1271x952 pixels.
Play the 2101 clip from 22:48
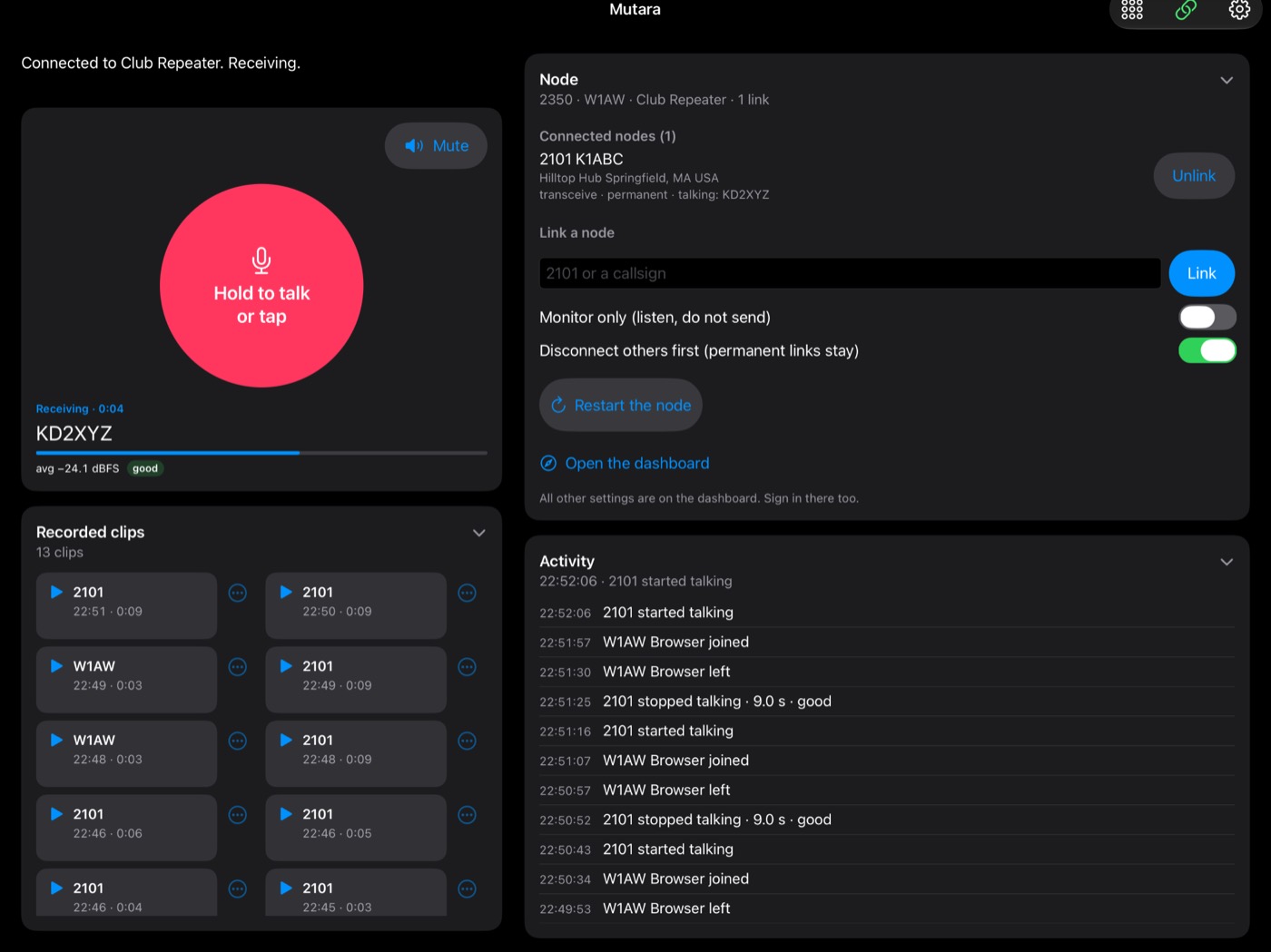(356, 753)
